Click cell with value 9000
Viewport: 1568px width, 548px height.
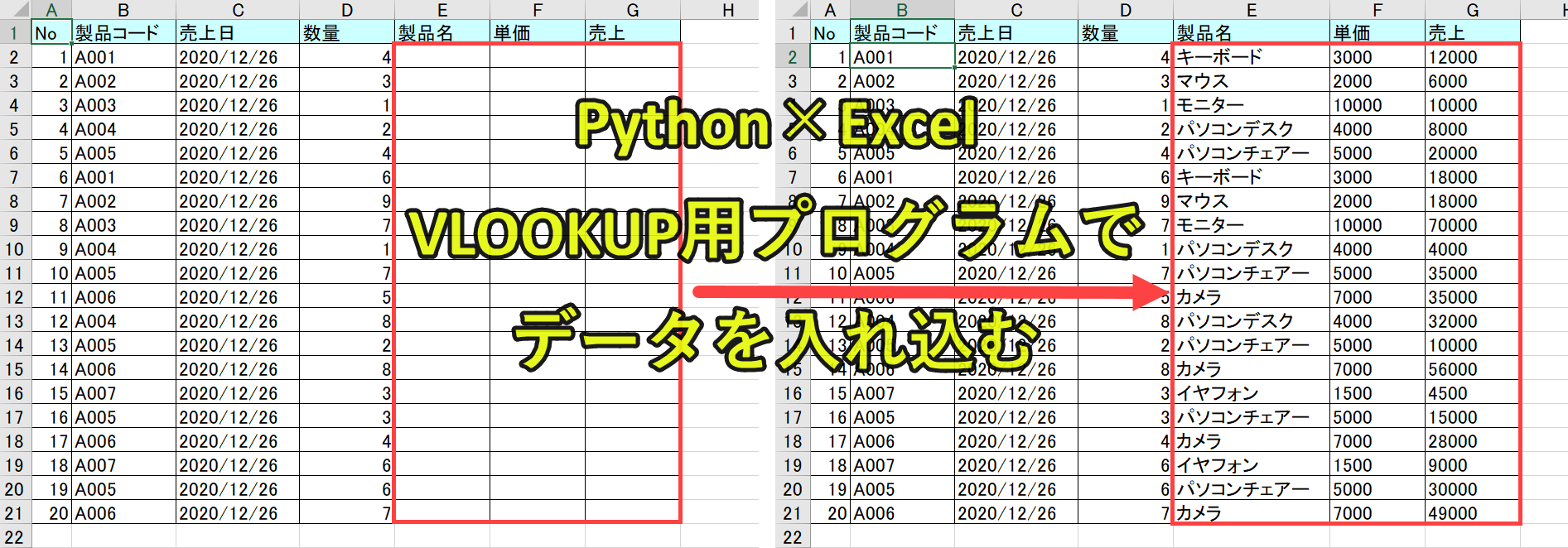[1473, 465]
